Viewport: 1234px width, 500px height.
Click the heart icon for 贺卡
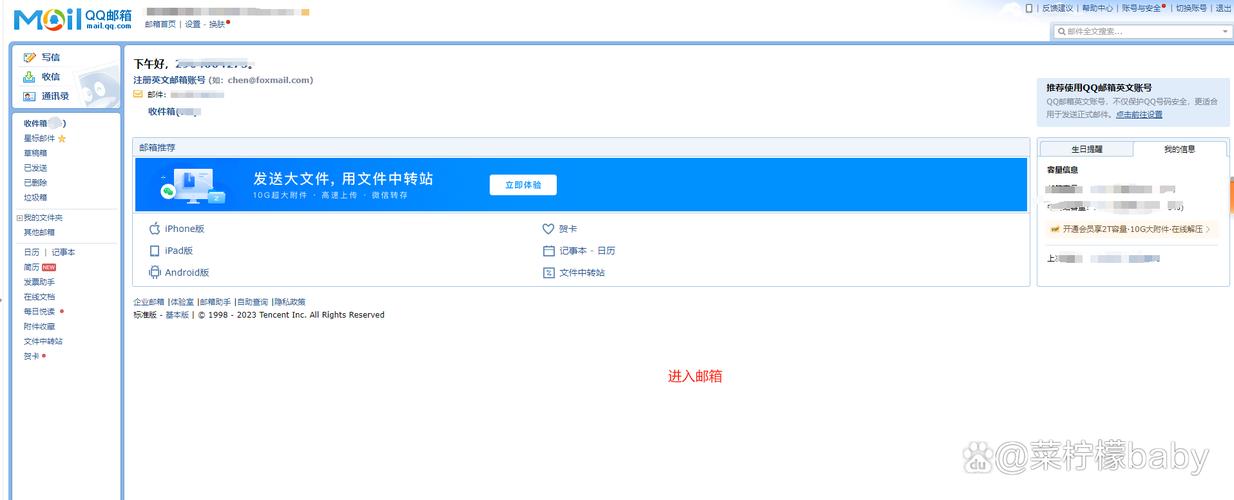pos(548,229)
